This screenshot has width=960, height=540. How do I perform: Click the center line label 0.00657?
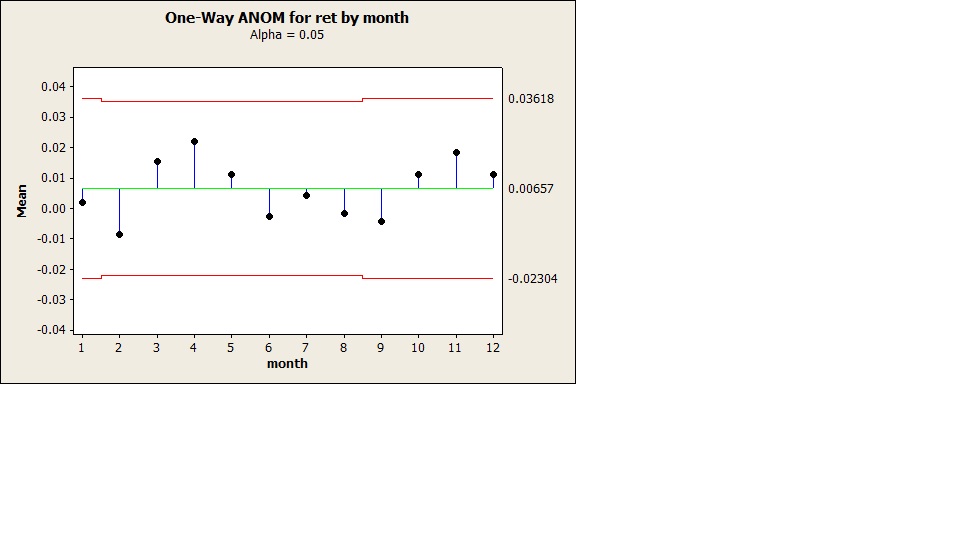(531, 188)
